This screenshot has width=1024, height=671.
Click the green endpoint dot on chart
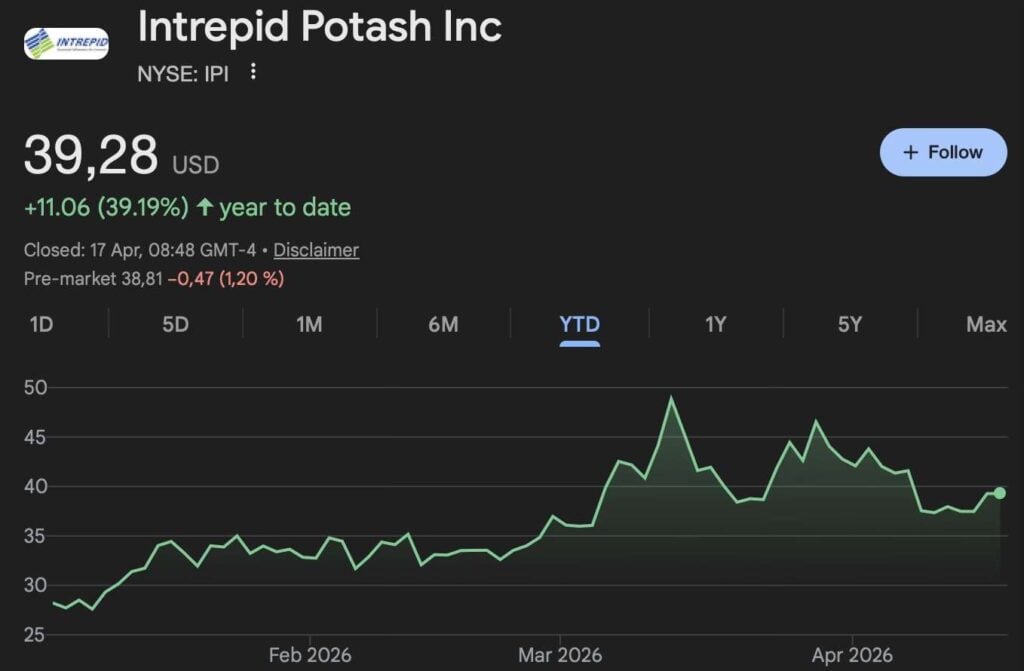pos(999,492)
